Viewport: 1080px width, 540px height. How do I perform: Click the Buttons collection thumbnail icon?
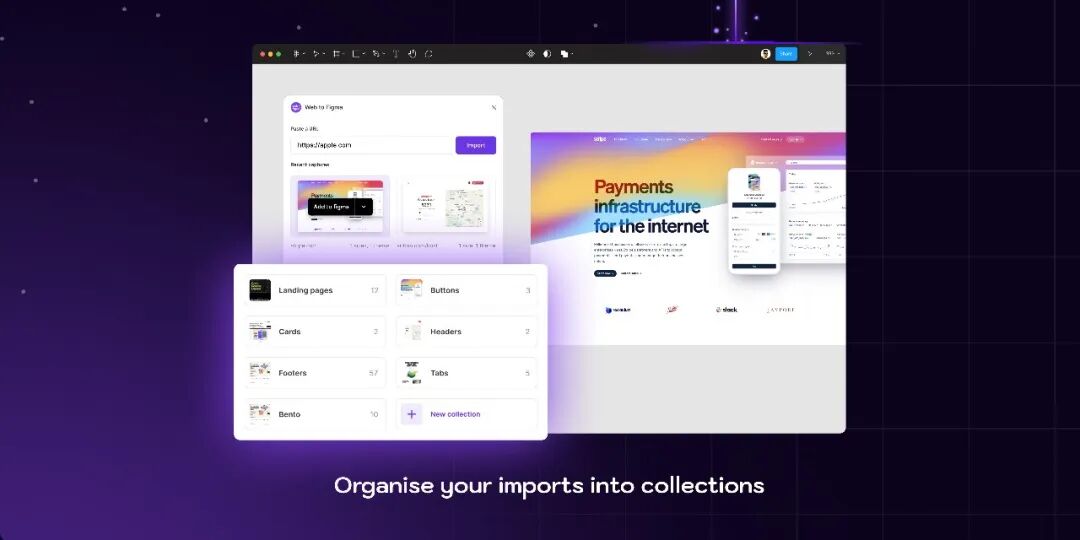(x=412, y=291)
